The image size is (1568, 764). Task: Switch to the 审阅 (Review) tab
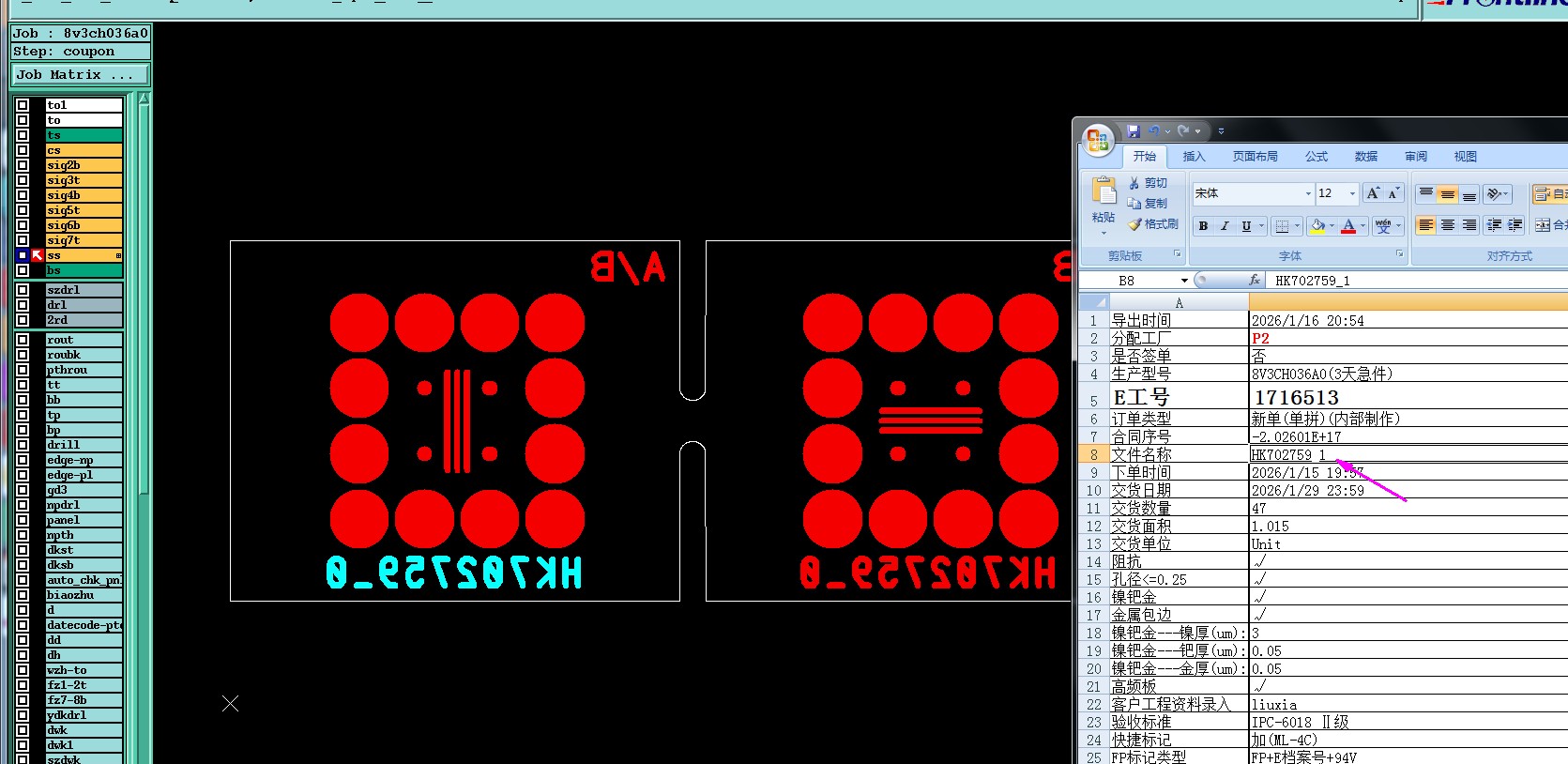coord(1416,157)
